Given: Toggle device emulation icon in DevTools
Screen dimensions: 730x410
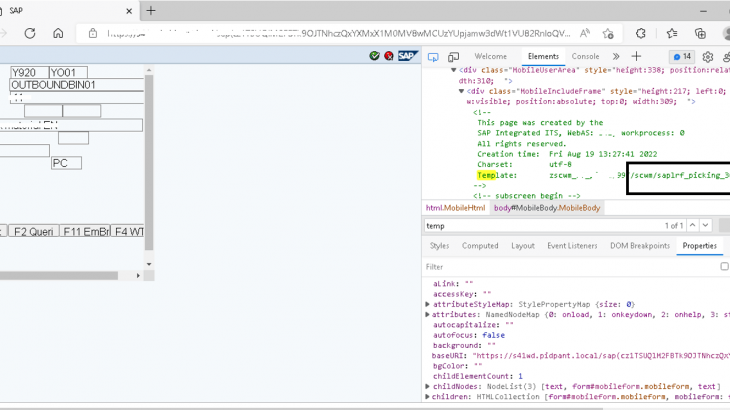Looking at the screenshot, I should (453, 57).
